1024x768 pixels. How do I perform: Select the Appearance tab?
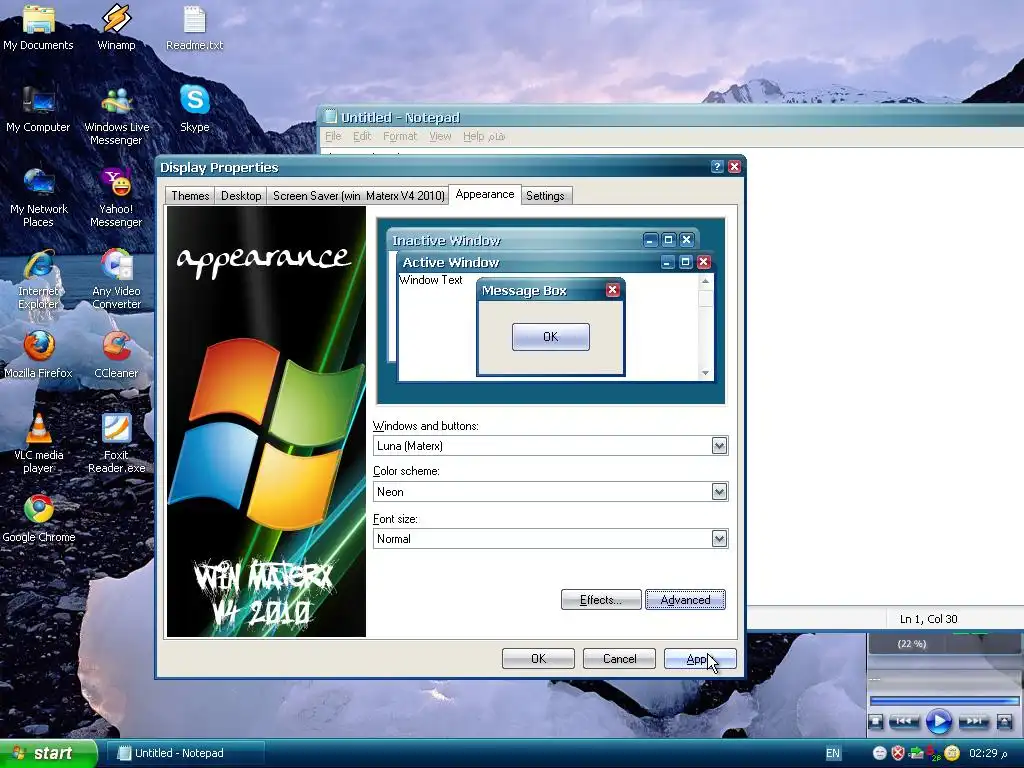click(485, 194)
